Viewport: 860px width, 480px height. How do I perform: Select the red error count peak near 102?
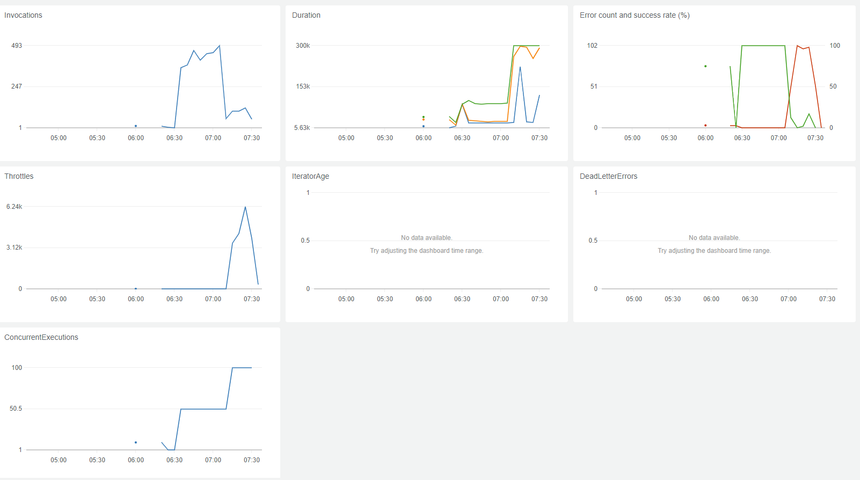coord(797,46)
